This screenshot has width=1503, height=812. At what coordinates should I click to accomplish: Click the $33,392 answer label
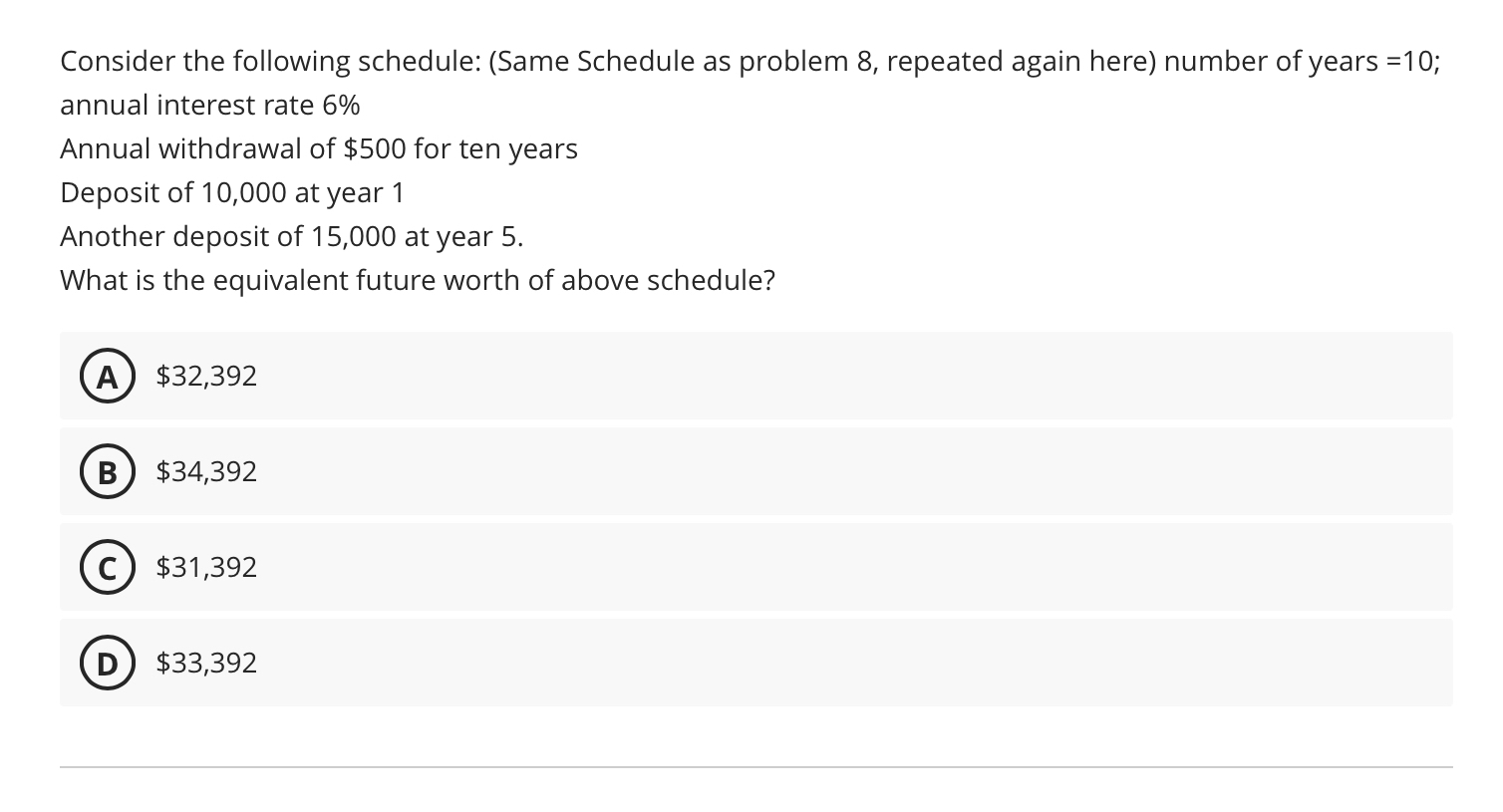[206, 663]
